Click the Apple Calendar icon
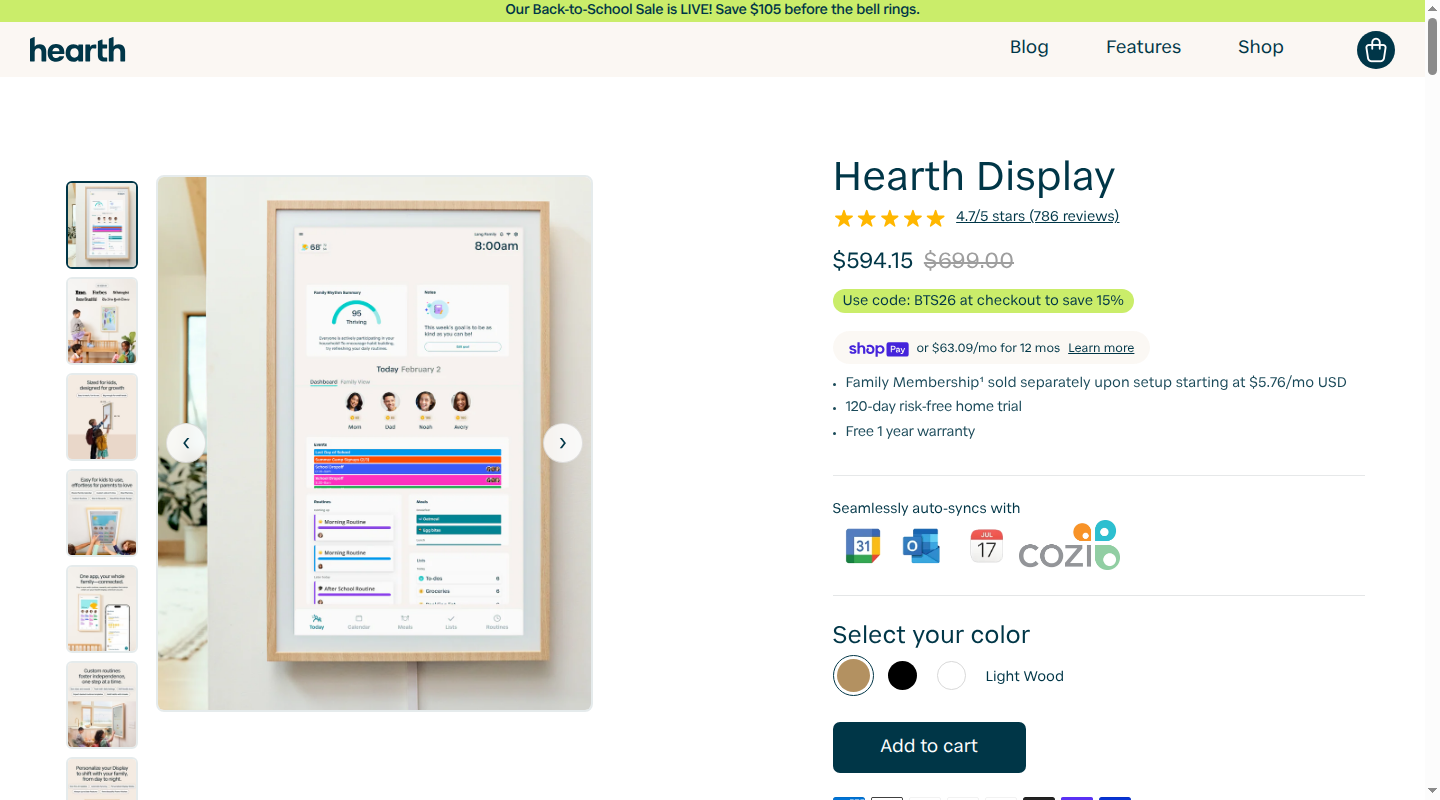Image resolution: width=1440 pixels, height=800 pixels. (x=986, y=546)
